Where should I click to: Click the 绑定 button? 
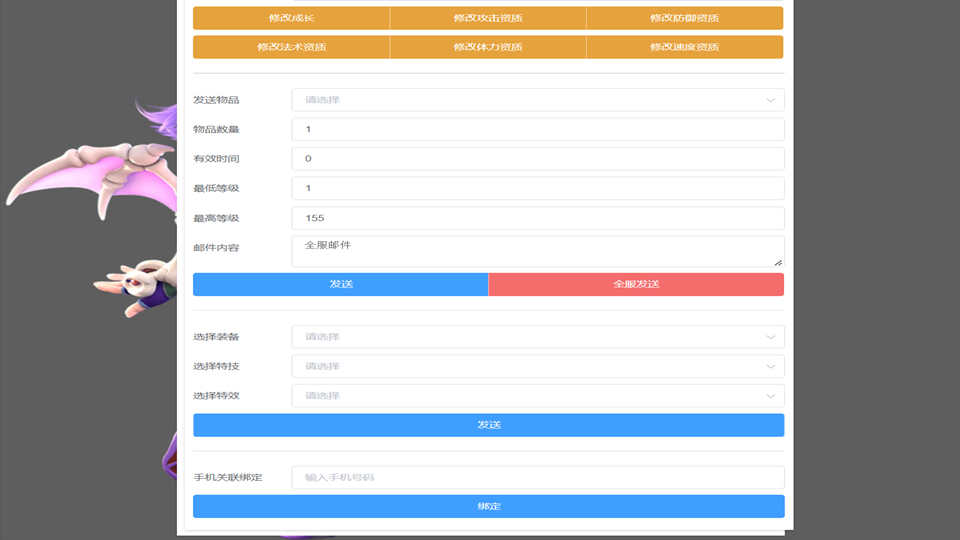[489, 506]
